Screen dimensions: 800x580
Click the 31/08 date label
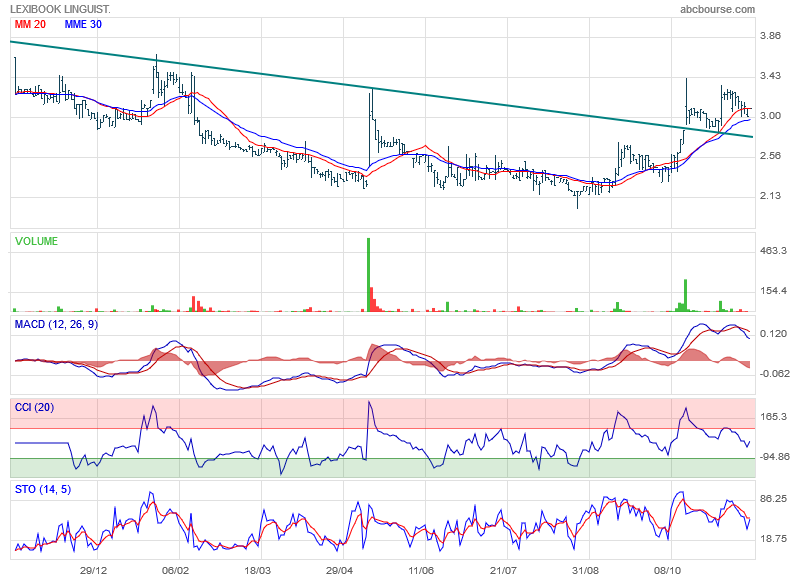585,570
